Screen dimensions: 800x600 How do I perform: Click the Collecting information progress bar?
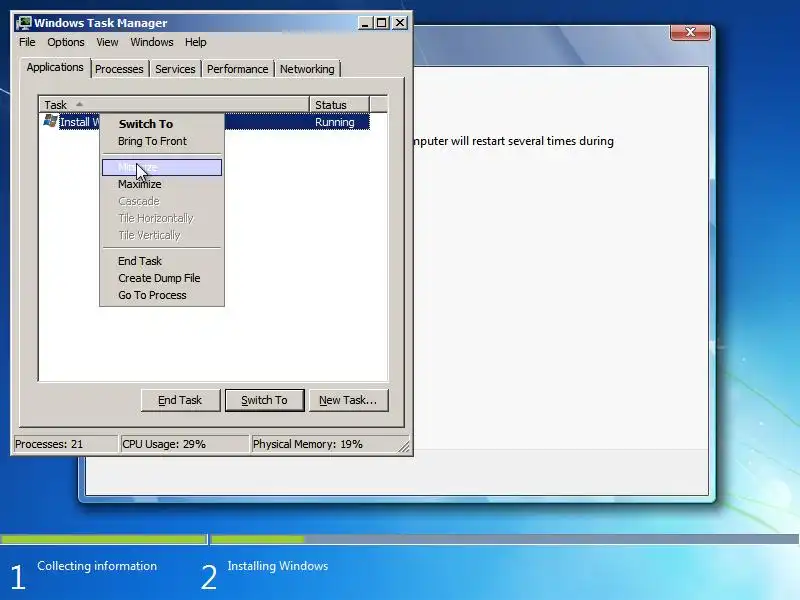(104, 539)
